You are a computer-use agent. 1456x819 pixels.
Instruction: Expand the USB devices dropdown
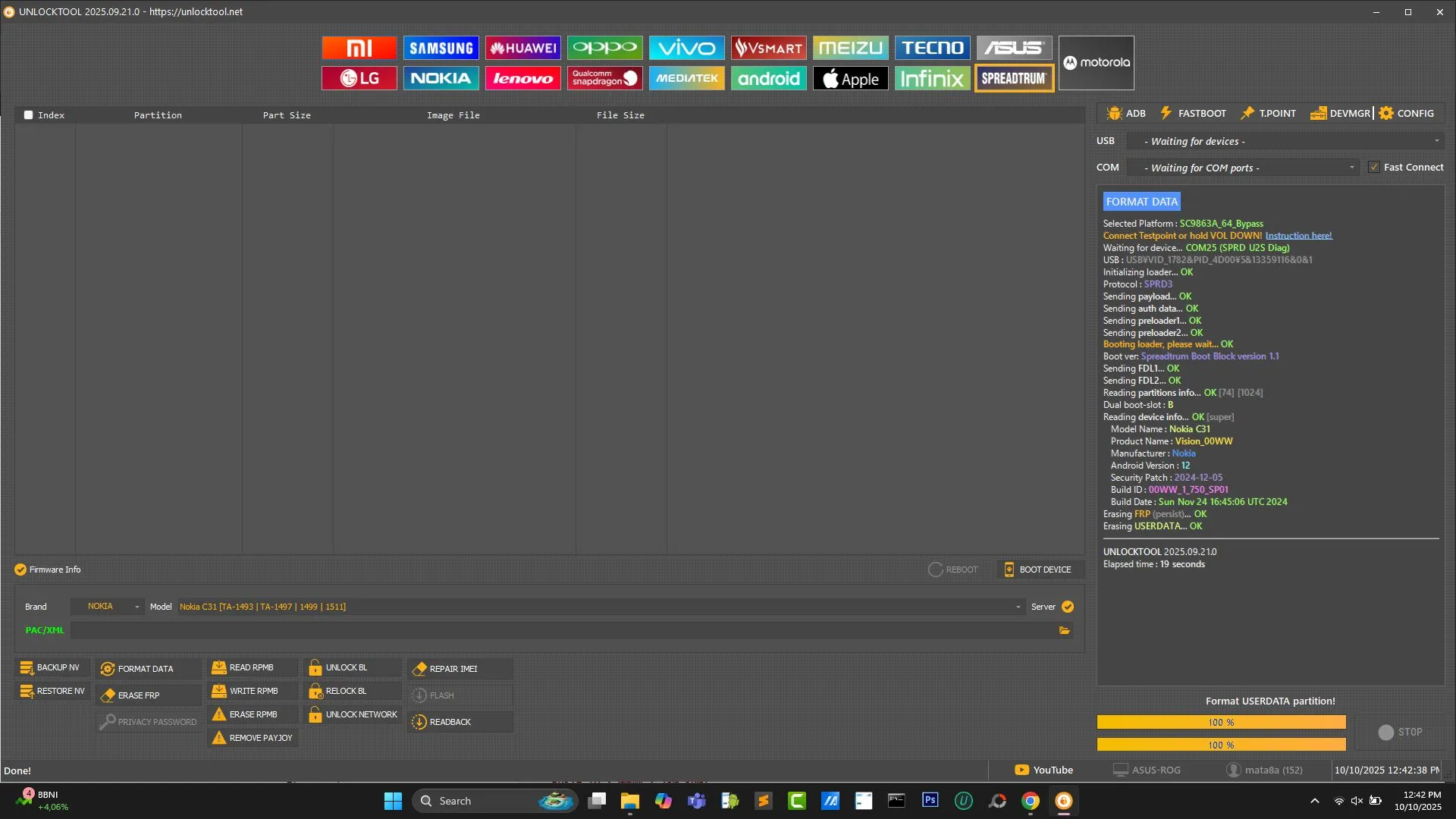[1436, 141]
